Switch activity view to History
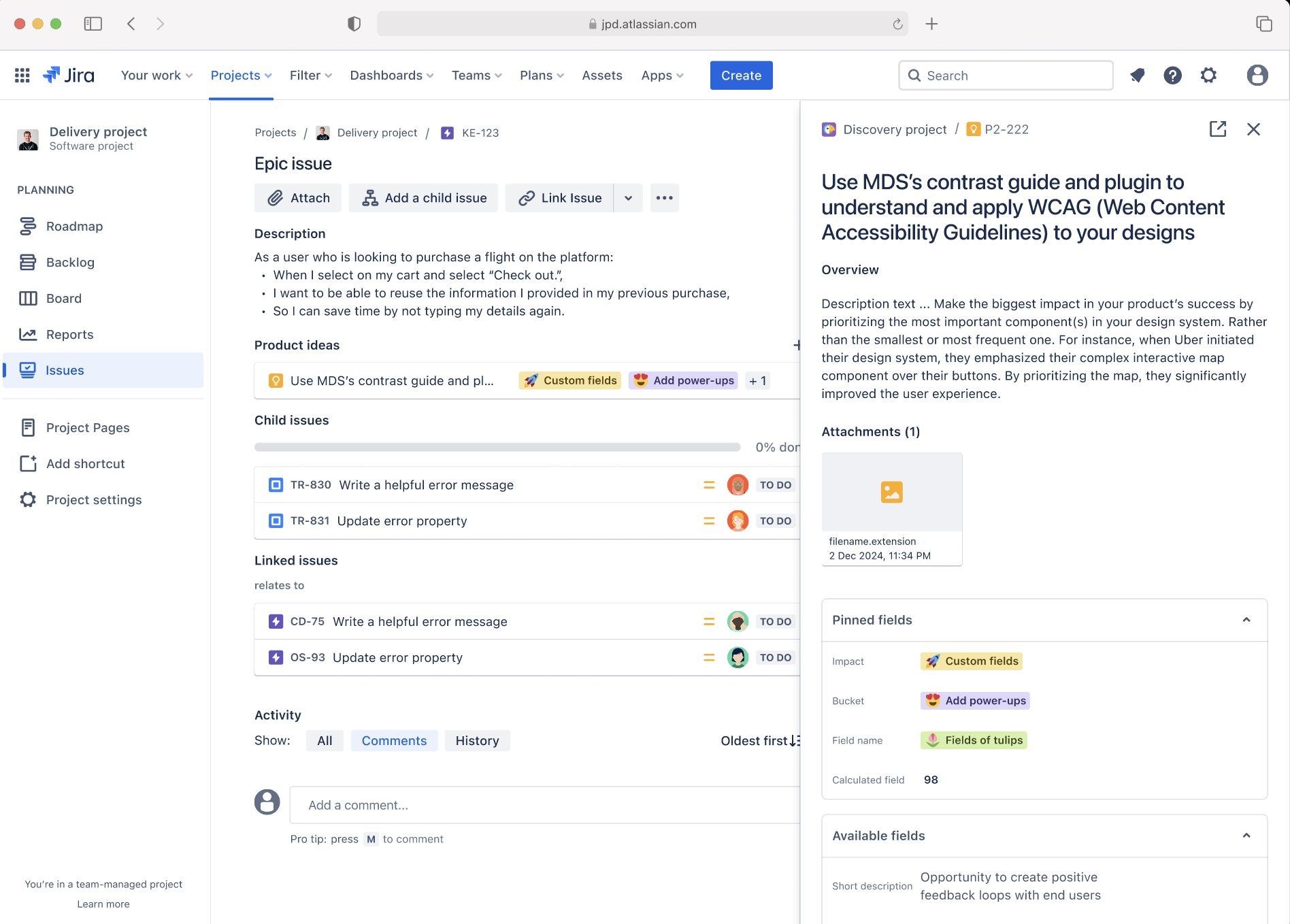The height and width of the screenshot is (924, 1290). [477, 740]
